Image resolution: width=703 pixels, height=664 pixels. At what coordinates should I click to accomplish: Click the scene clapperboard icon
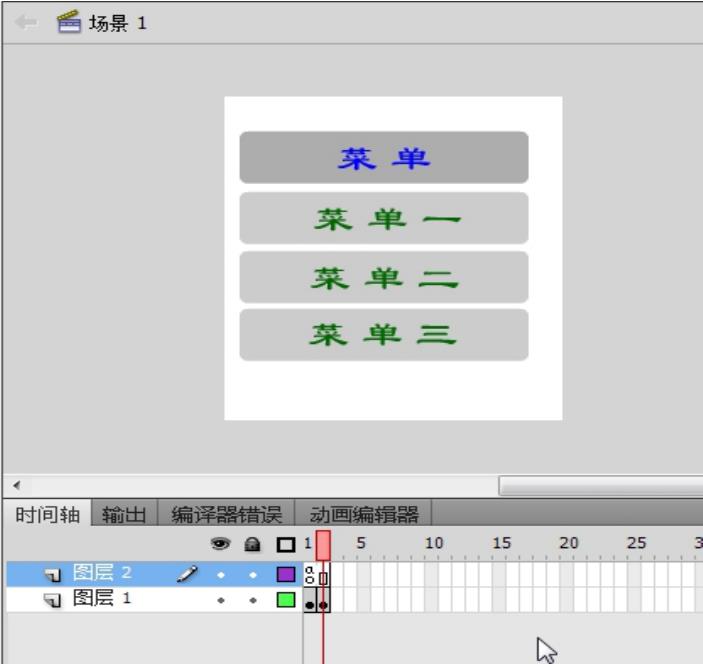(x=69, y=22)
